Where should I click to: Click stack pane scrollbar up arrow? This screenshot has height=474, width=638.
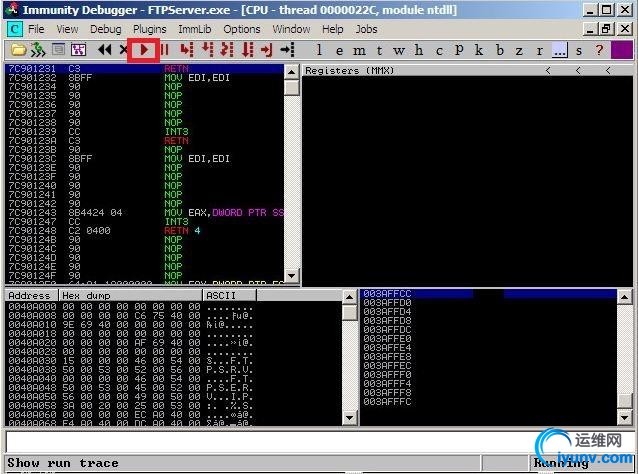[625, 297]
